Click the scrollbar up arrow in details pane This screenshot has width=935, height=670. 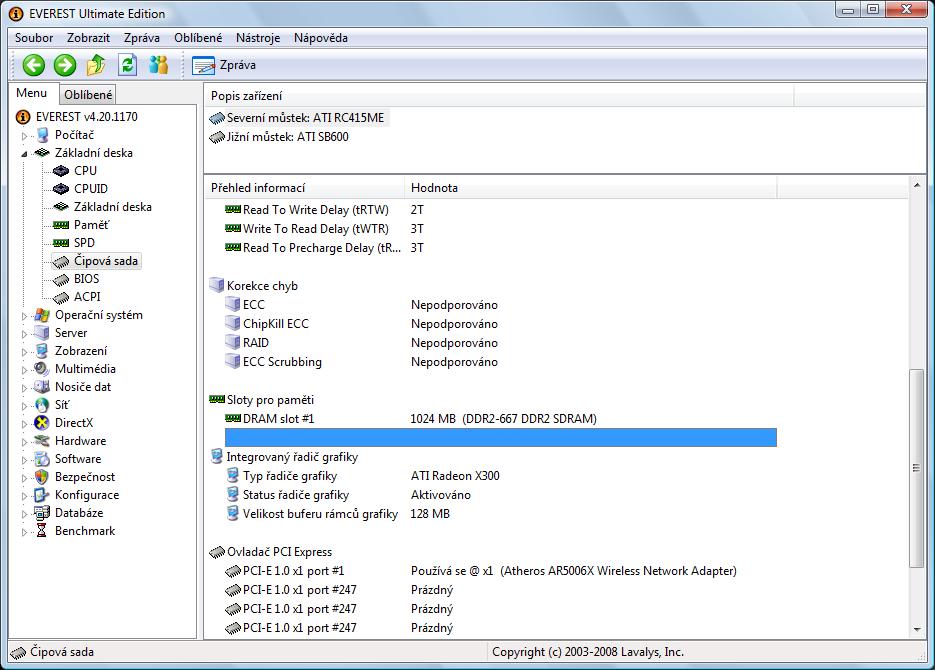tap(917, 185)
